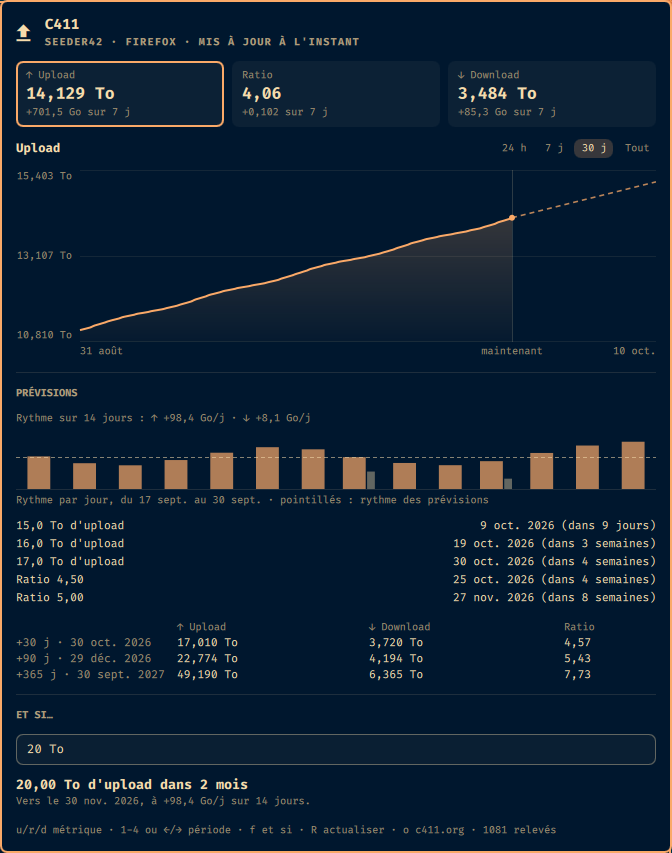Click the '+90 j · 29 déc. 2026' row label

click(x=83, y=658)
